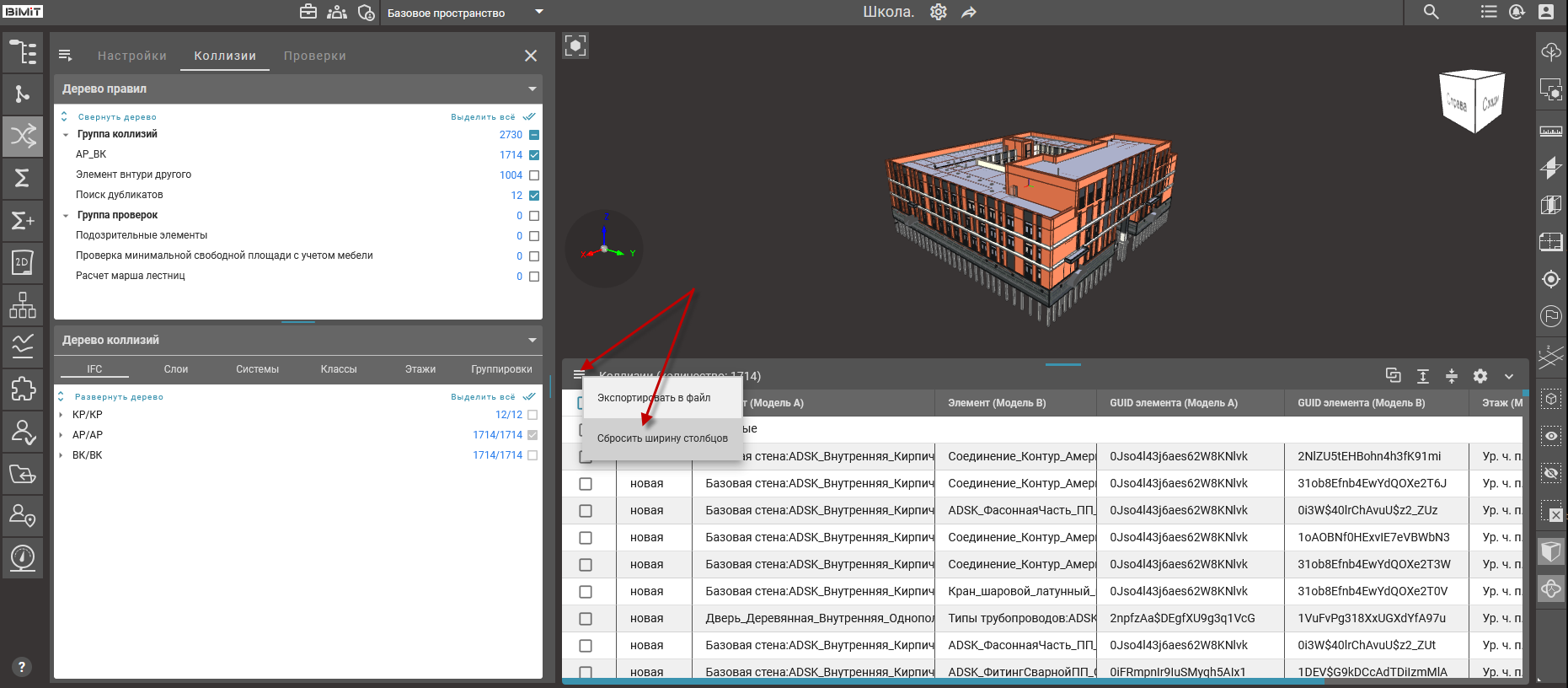Select the ruler measurement tool in right toolbar
This screenshot has width=1568, height=688.
click(x=1550, y=132)
